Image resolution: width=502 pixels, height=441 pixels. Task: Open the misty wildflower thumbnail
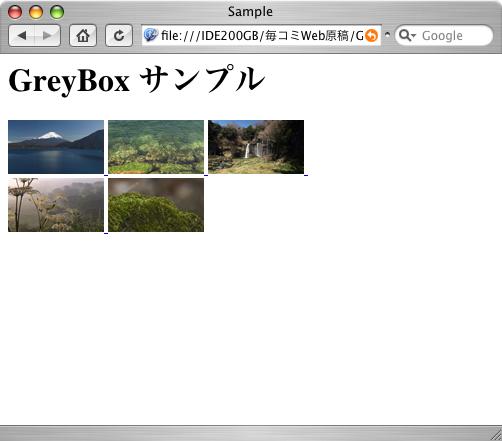(56, 205)
